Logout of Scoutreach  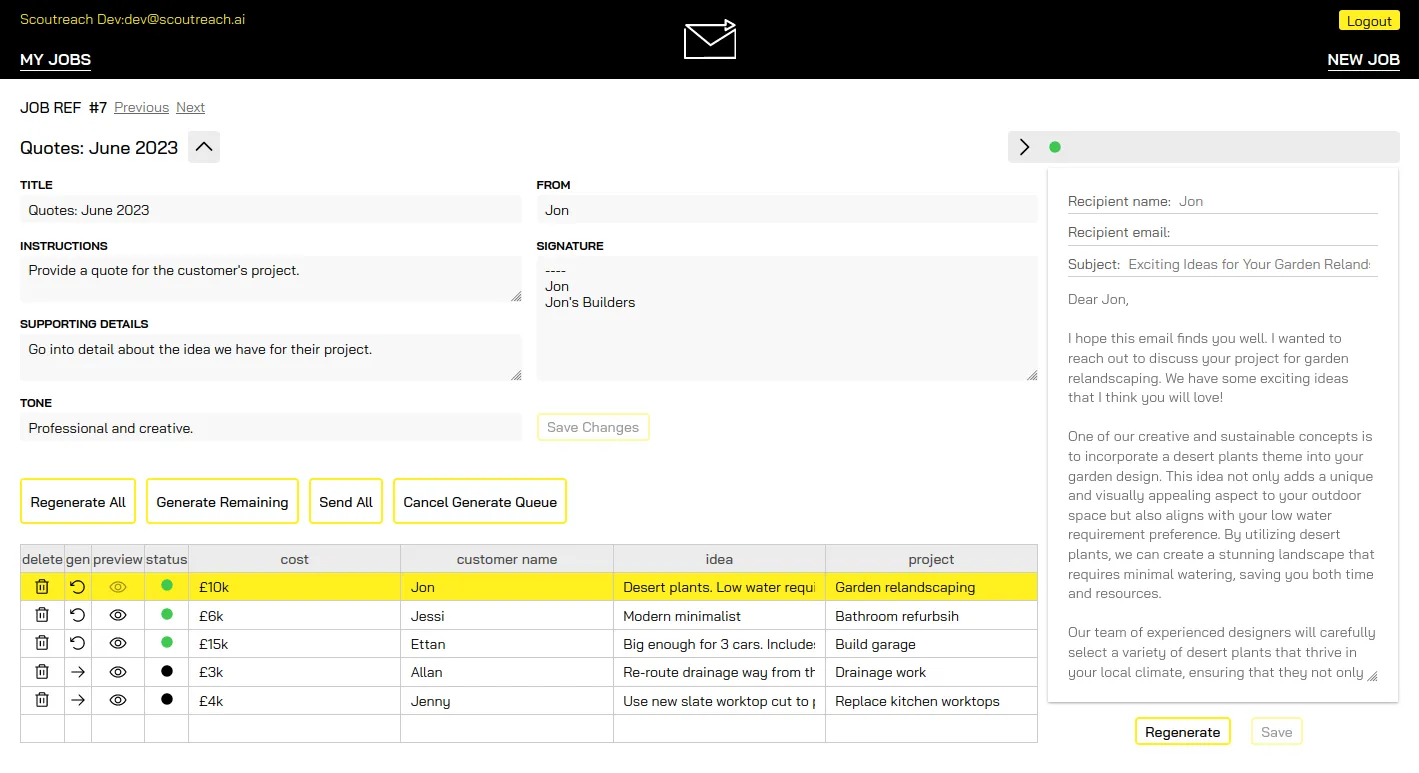tap(1368, 20)
